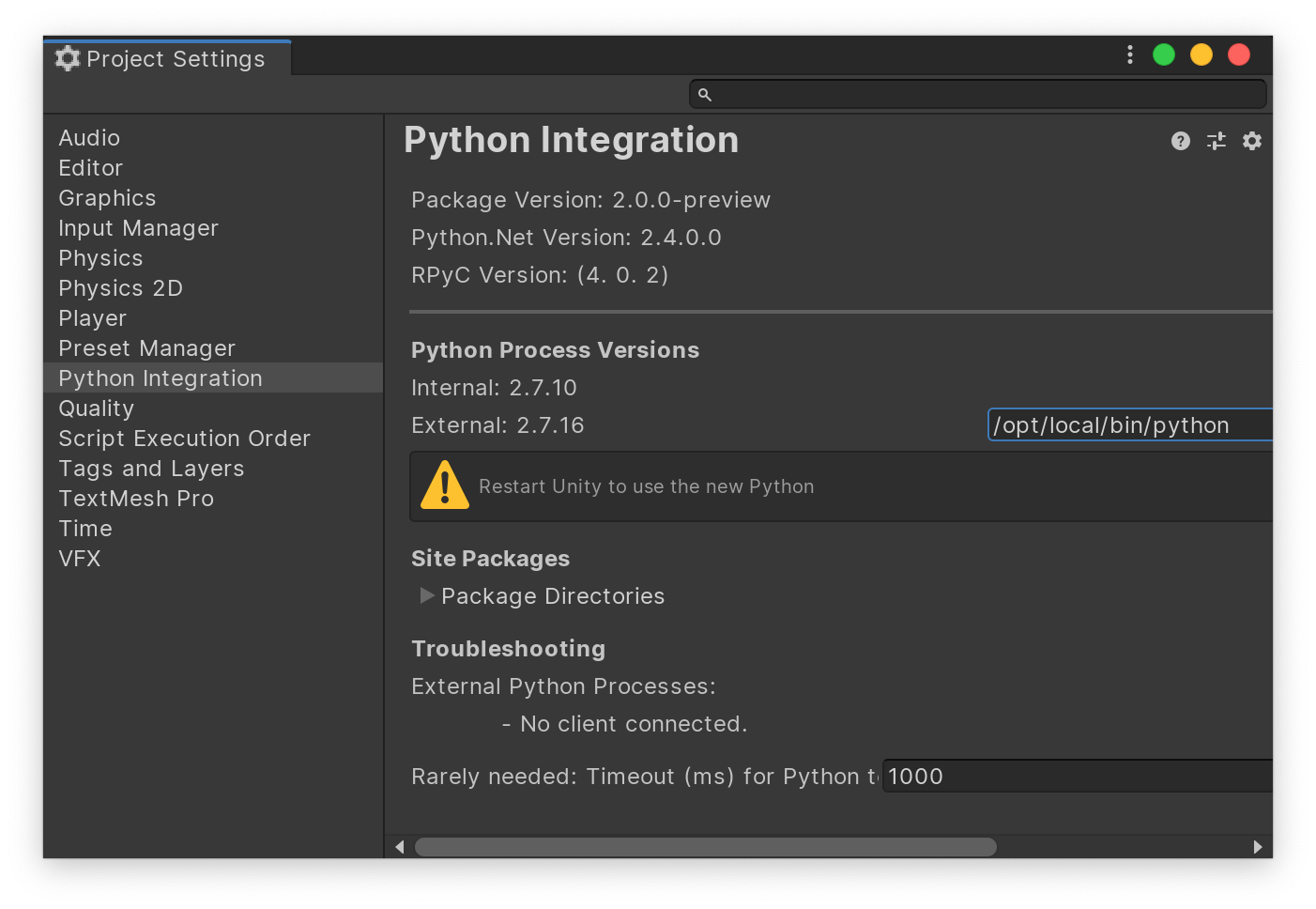Screen dimensions: 1316x909
Task: Select Graphics in the settings list
Action: pyautogui.click(x=107, y=198)
